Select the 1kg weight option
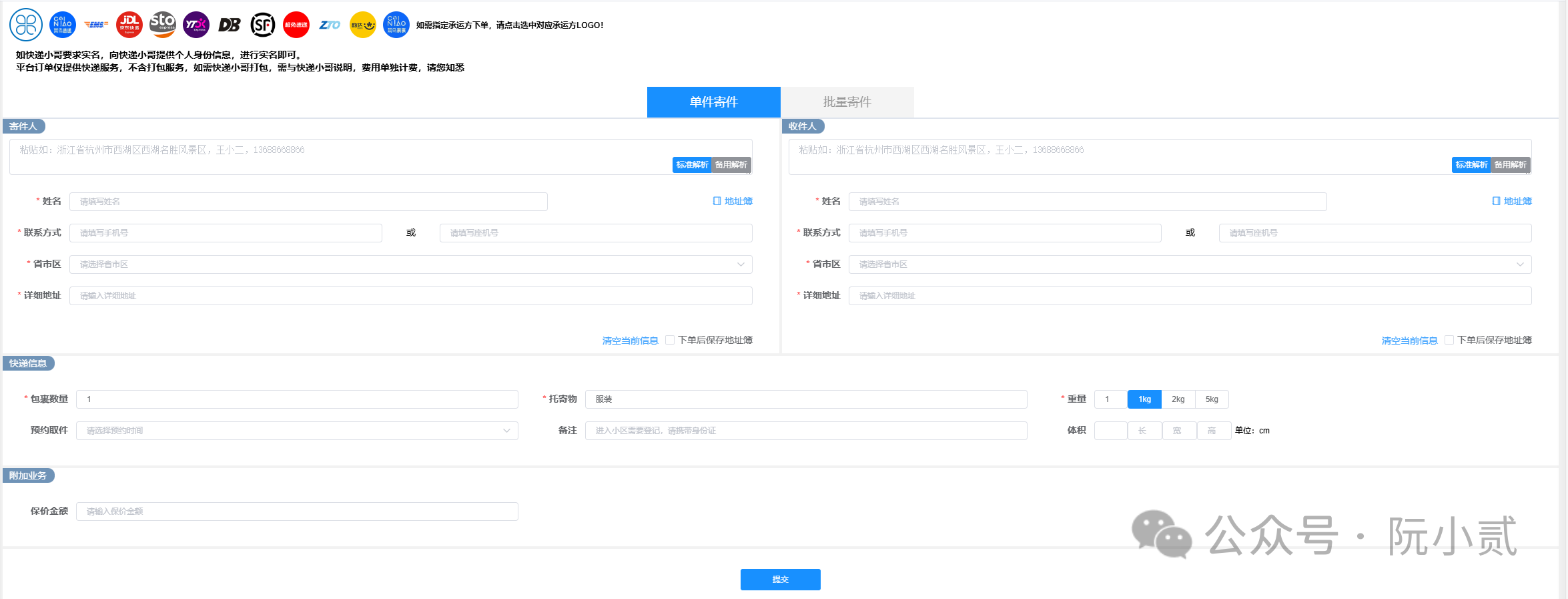This screenshot has width=1568, height=599. (x=1145, y=399)
